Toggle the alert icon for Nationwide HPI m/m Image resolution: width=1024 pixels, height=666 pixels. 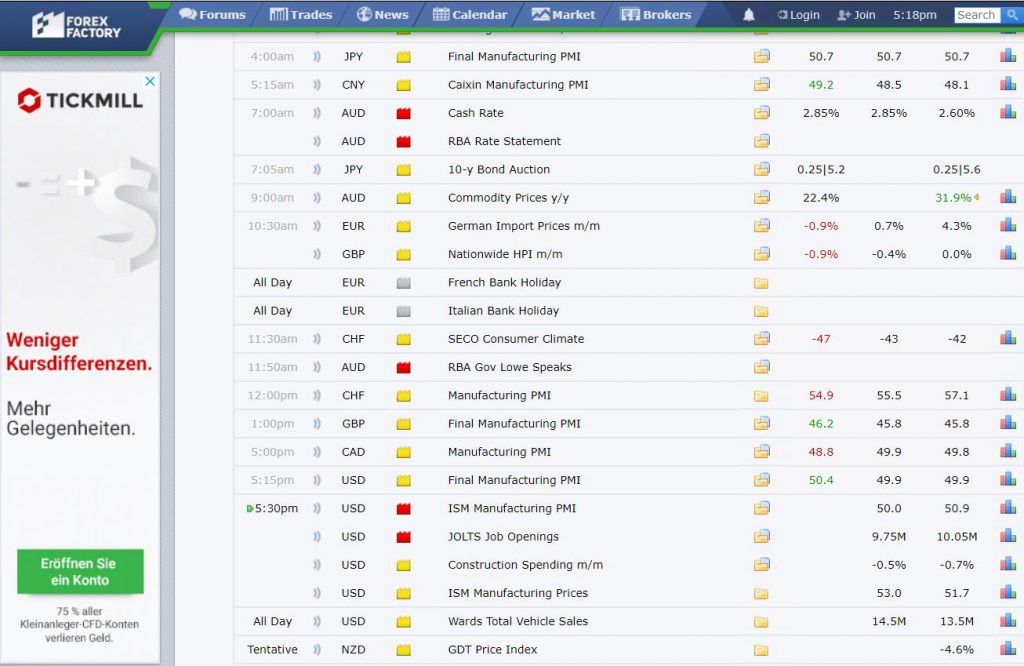318,254
